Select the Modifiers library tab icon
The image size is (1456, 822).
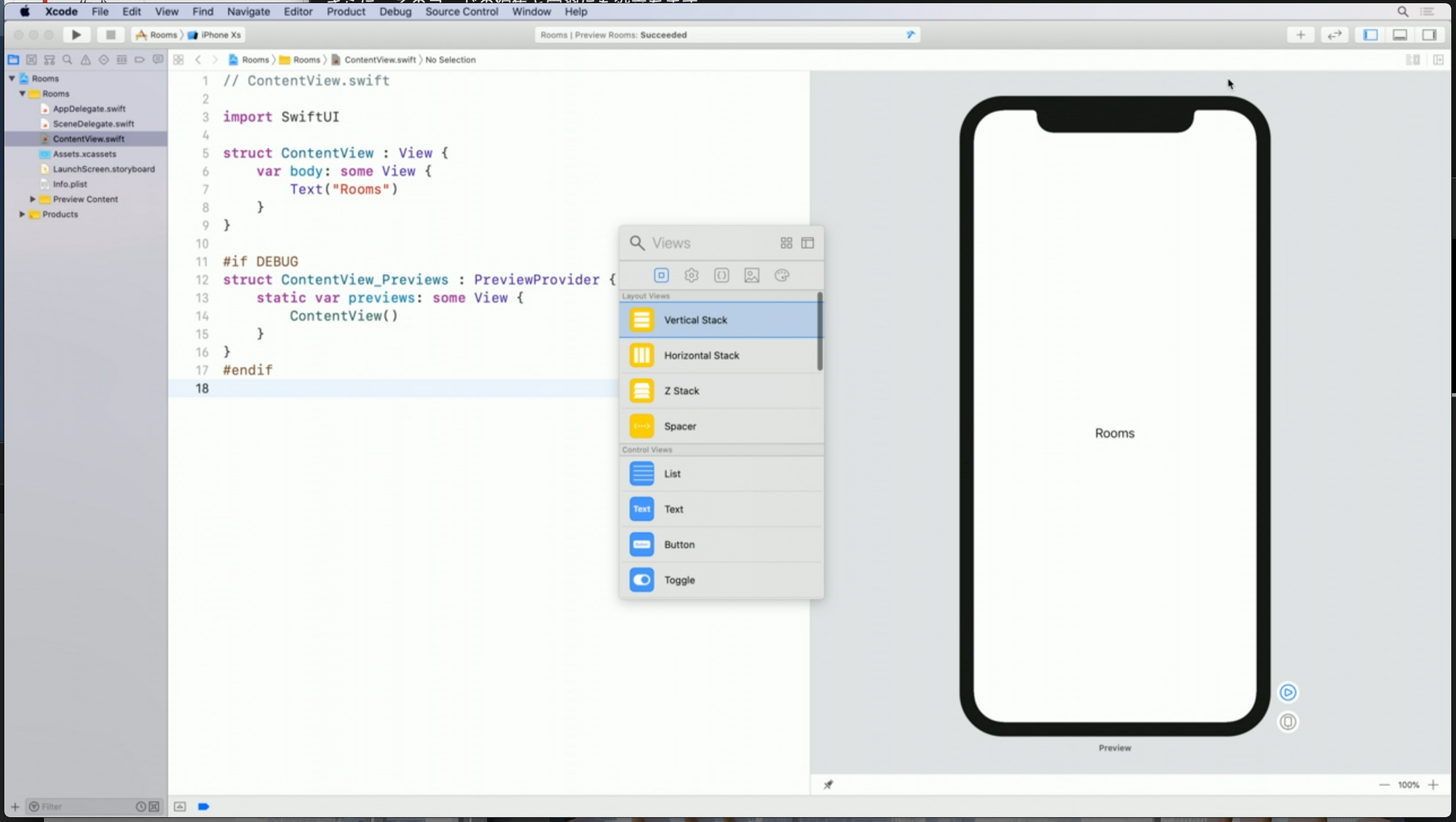[x=692, y=275]
